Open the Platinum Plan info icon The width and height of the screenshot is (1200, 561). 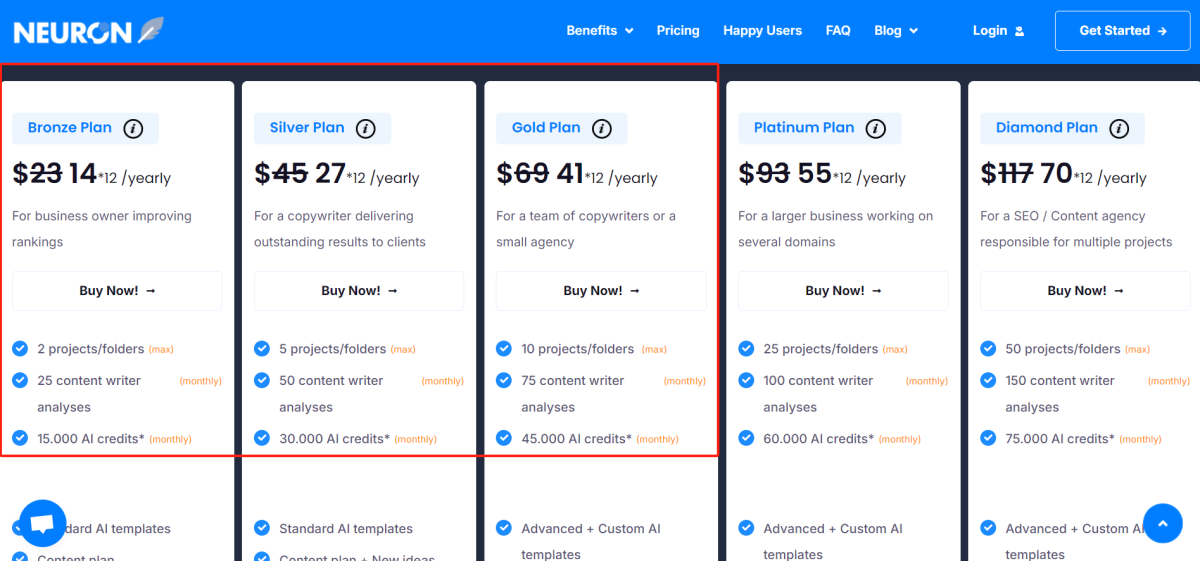coord(876,128)
